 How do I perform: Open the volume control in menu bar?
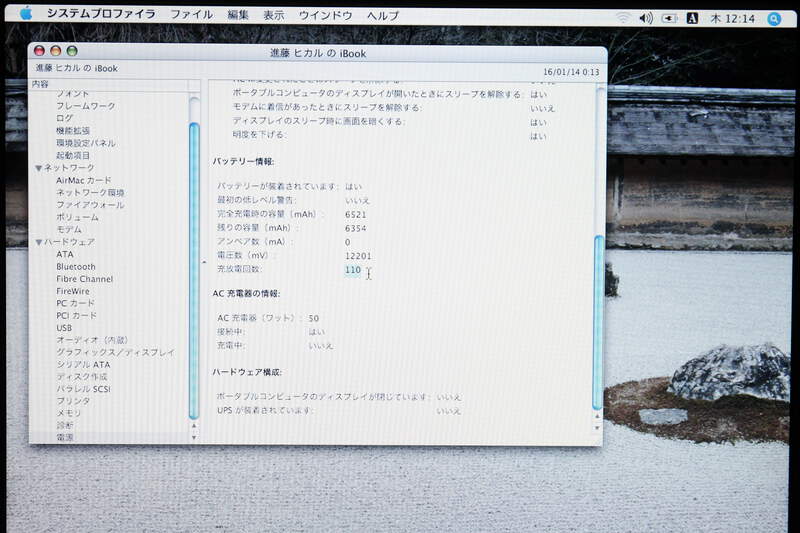coord(646,18)
